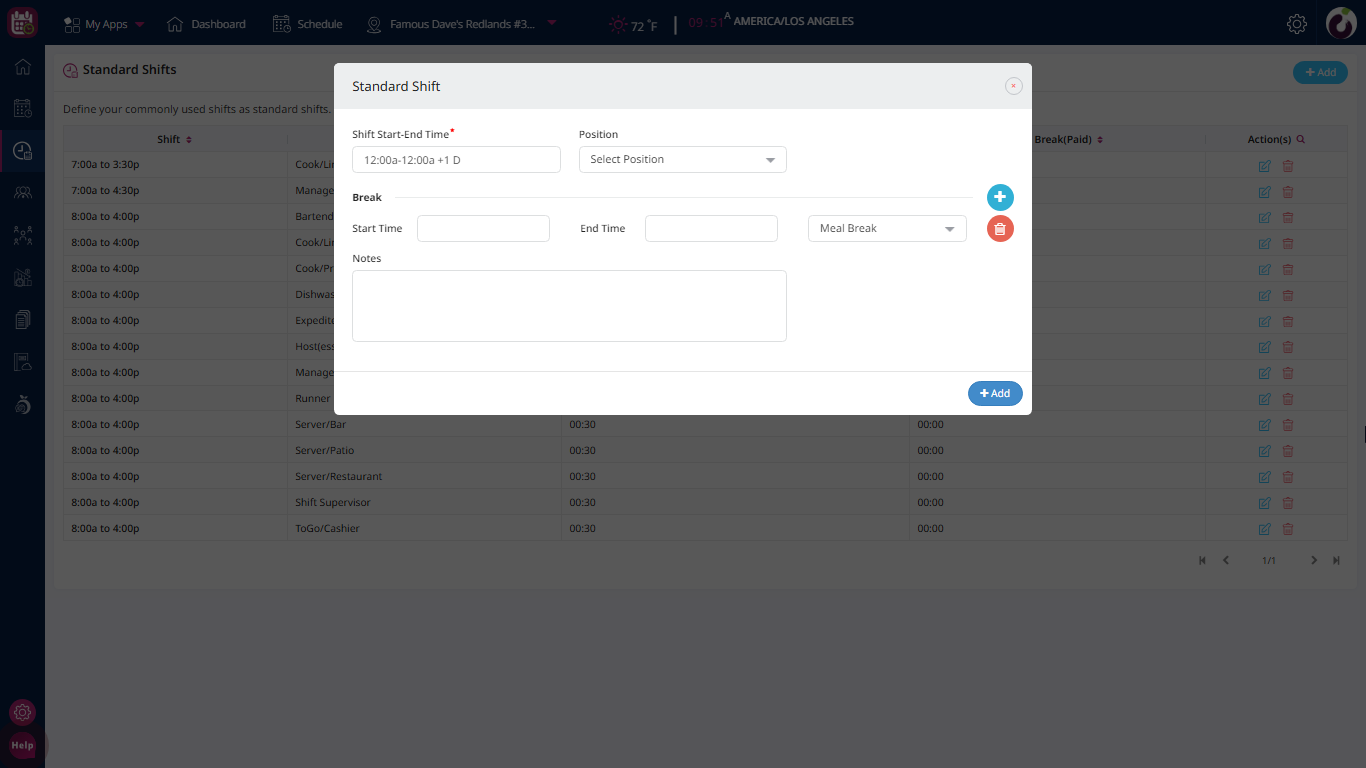
Task: Click the red trash delete break icon
Action: point(1000,229)
